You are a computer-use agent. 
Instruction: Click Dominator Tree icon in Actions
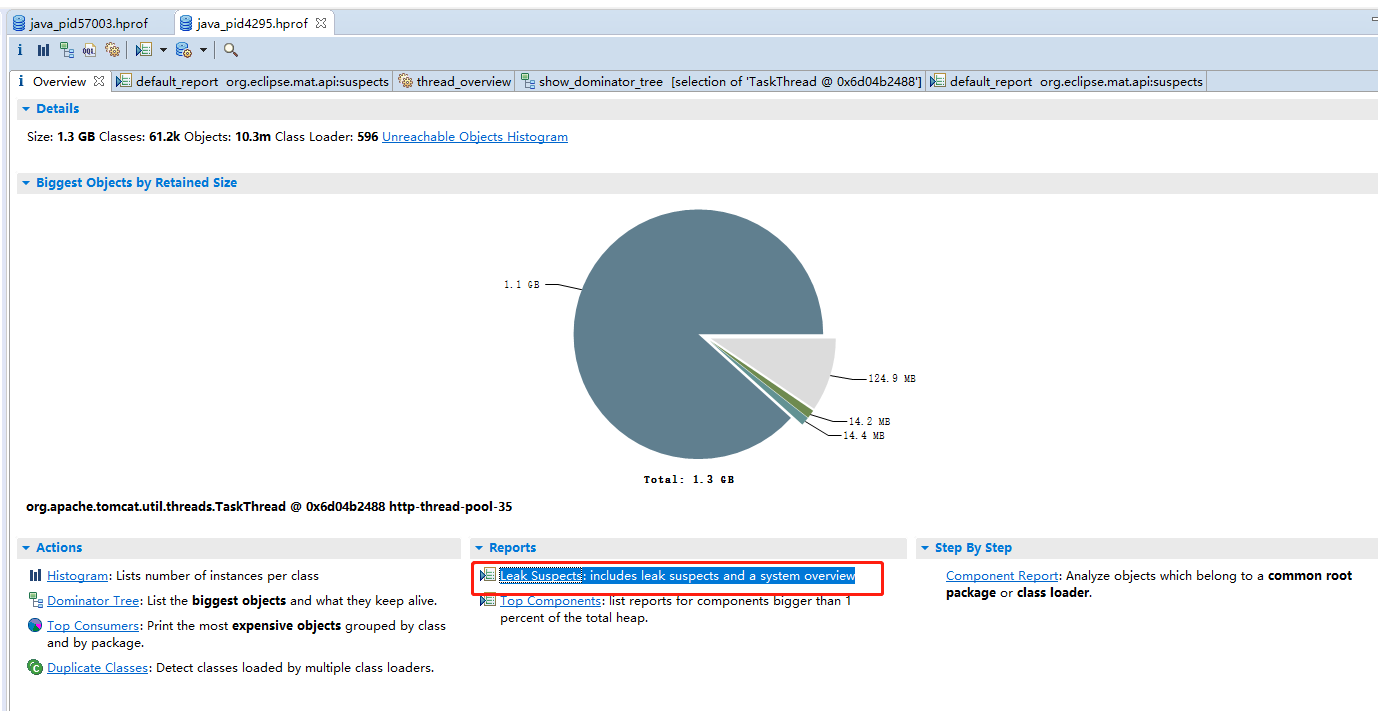[36, 601]
